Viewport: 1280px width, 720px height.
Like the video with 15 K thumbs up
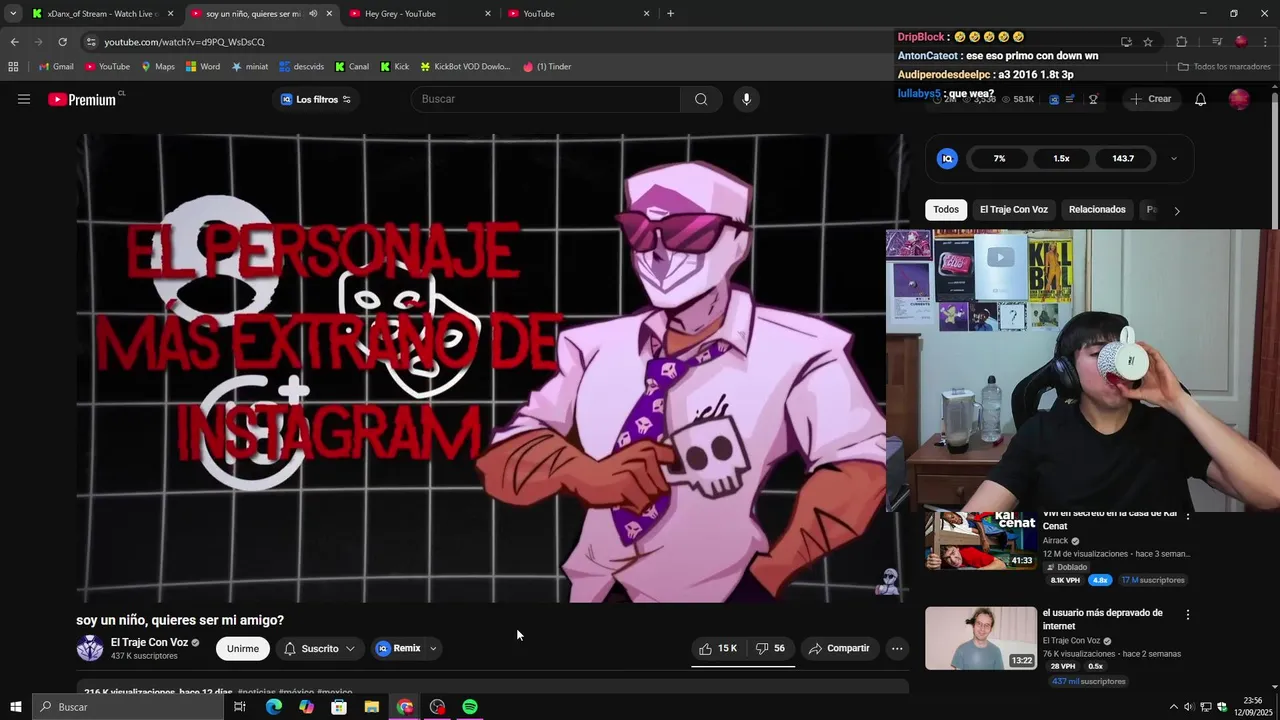tap(718, 648)
